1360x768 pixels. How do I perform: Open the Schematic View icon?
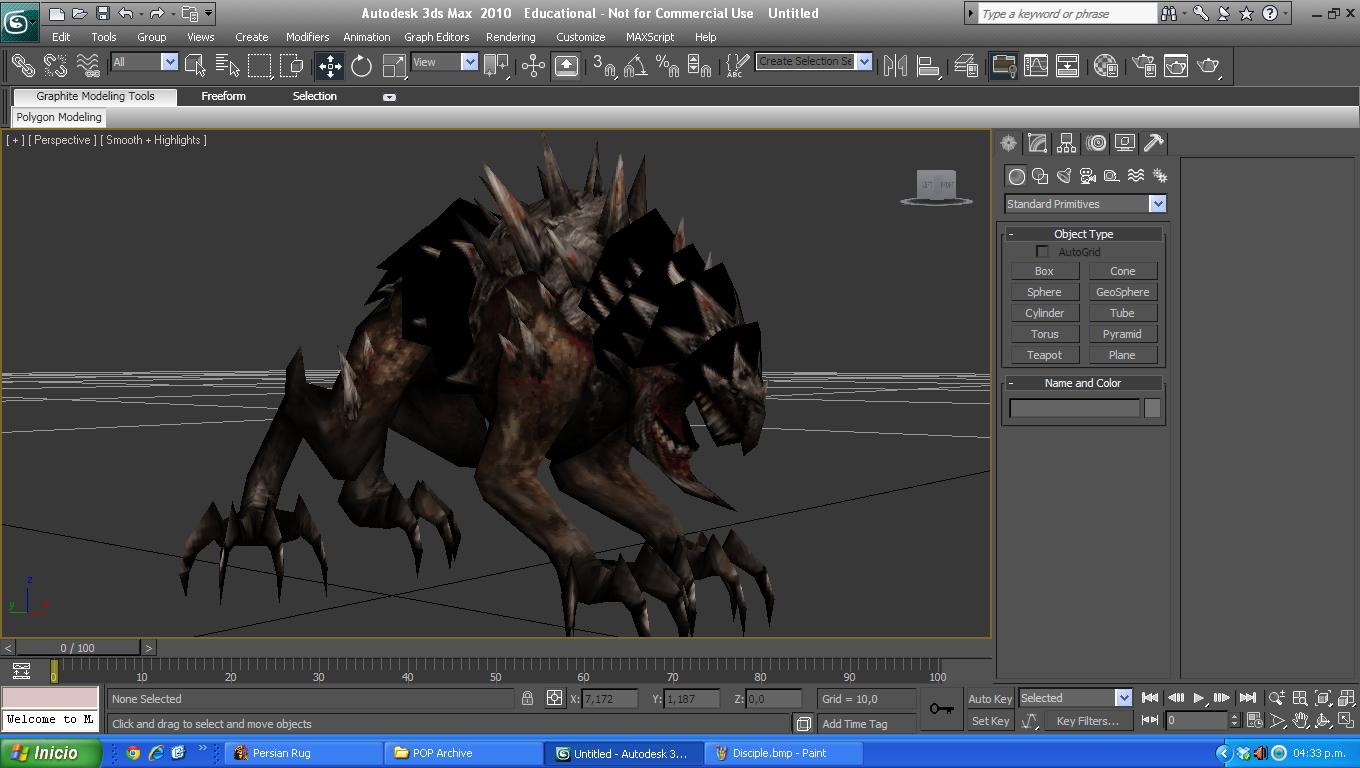click(1067, 66)
